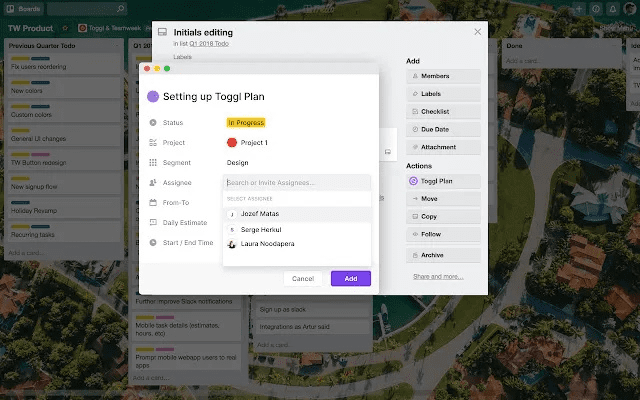The image size is (640, 400).
Task: Click the Members button in Add section
Action: 444,76
